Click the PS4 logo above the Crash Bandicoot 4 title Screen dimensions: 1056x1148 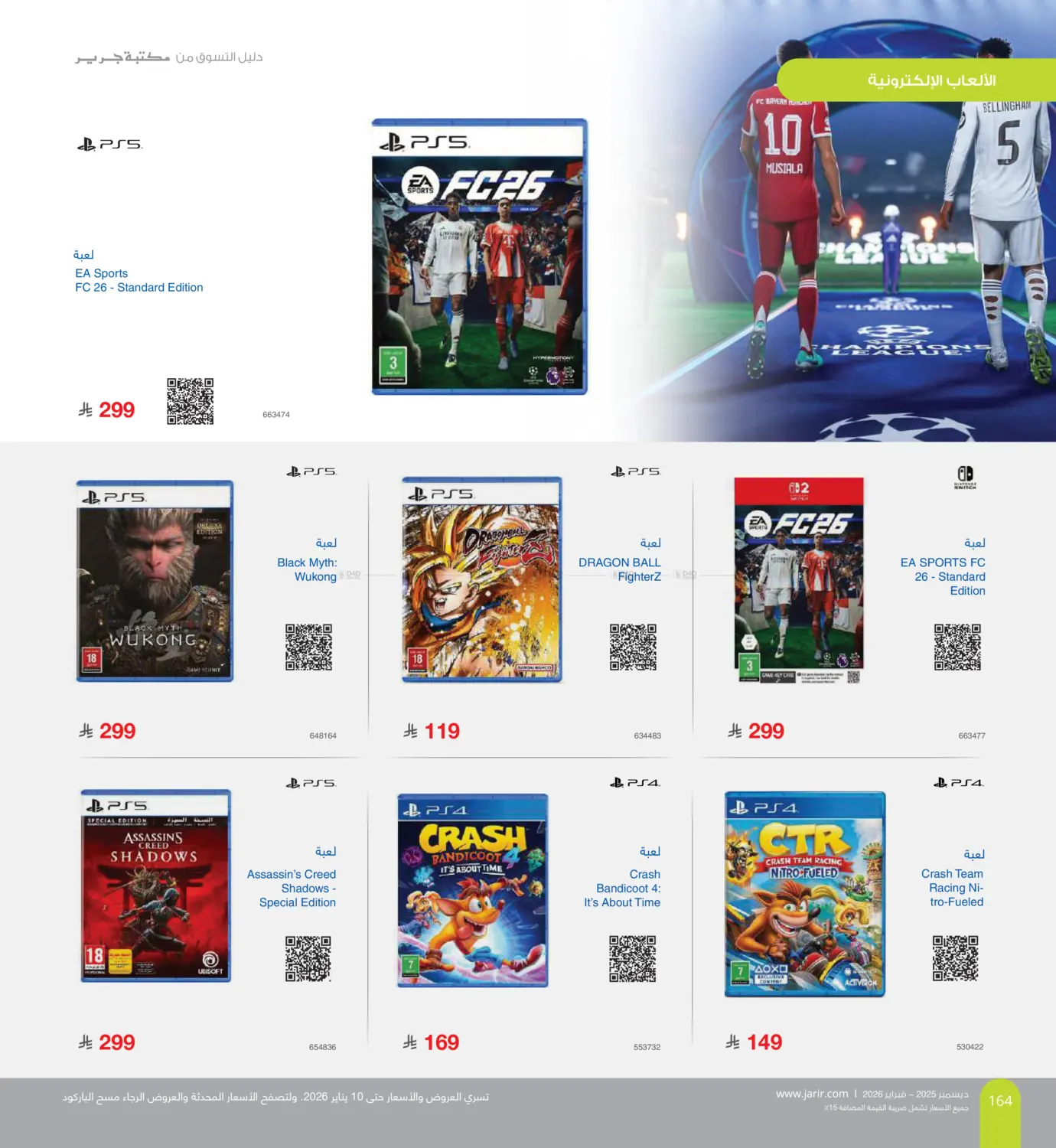coord(635,782)
